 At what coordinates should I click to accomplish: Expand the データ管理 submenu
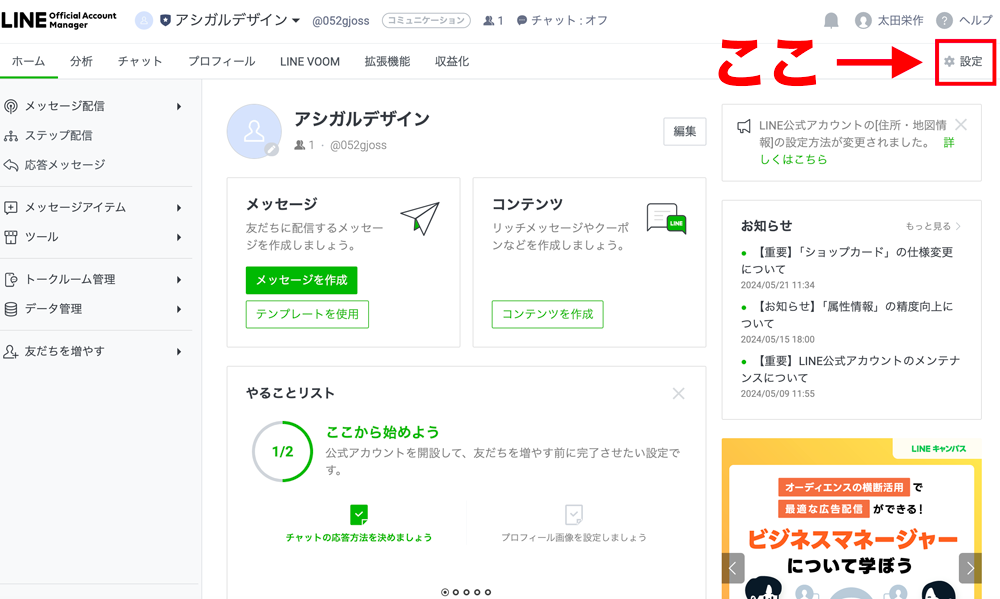pos(179,309)
